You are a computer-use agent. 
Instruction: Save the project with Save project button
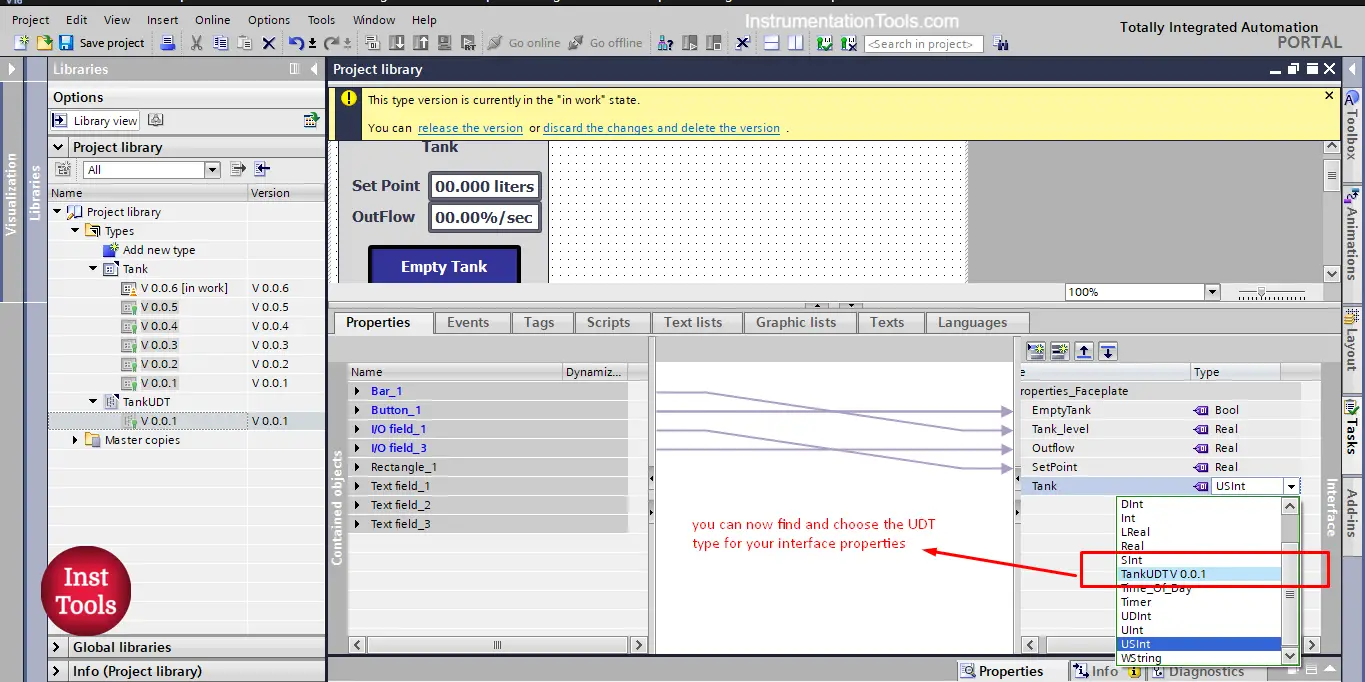[x=101, y=43]
